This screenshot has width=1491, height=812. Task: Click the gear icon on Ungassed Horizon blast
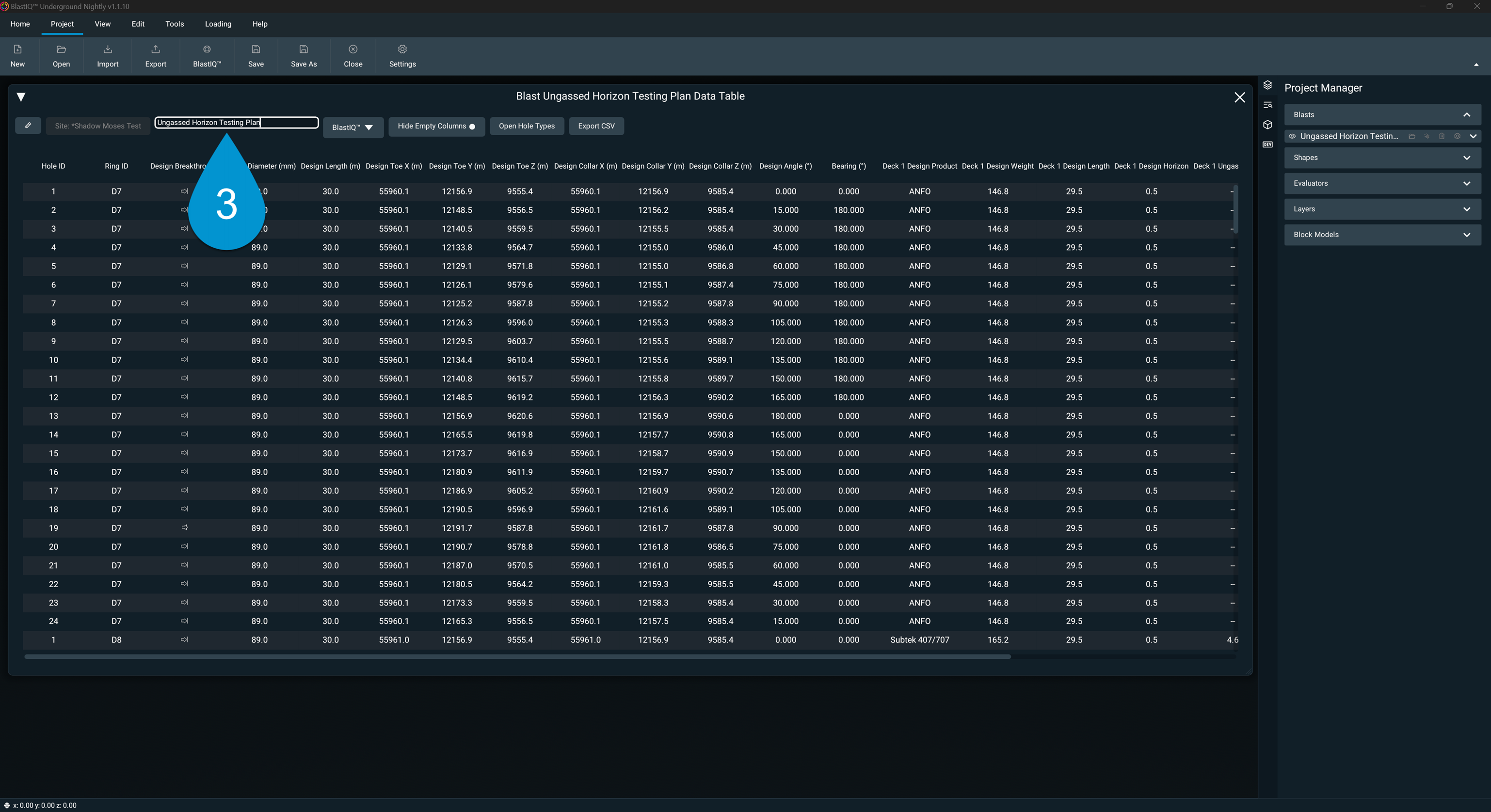(1458, 137)
